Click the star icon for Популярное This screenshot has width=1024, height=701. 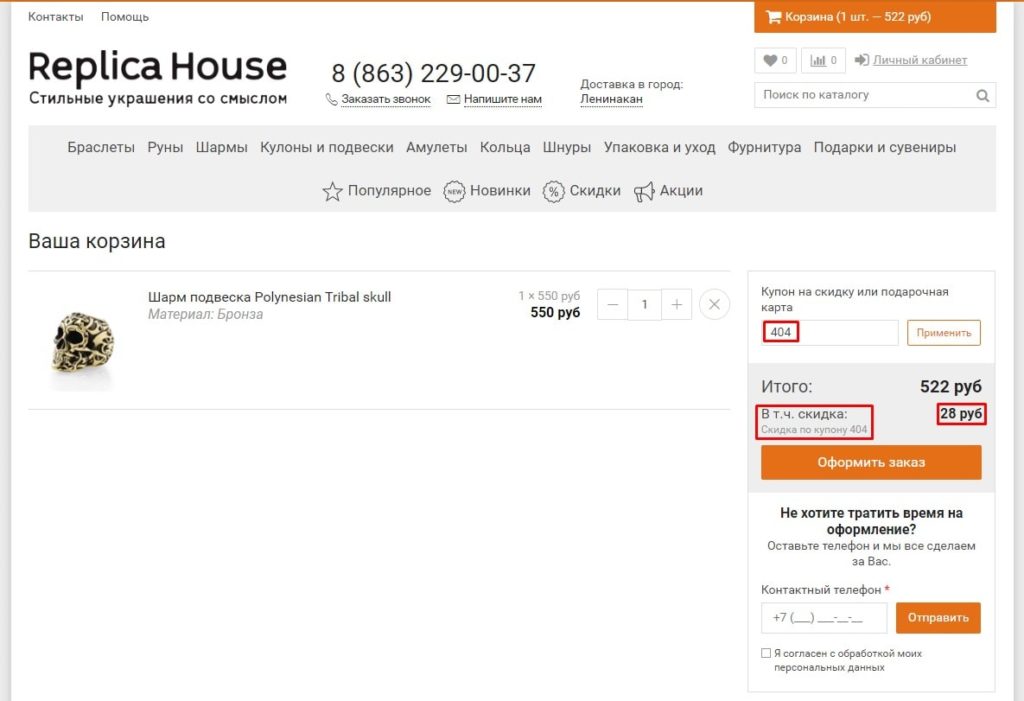pos(332,191)
